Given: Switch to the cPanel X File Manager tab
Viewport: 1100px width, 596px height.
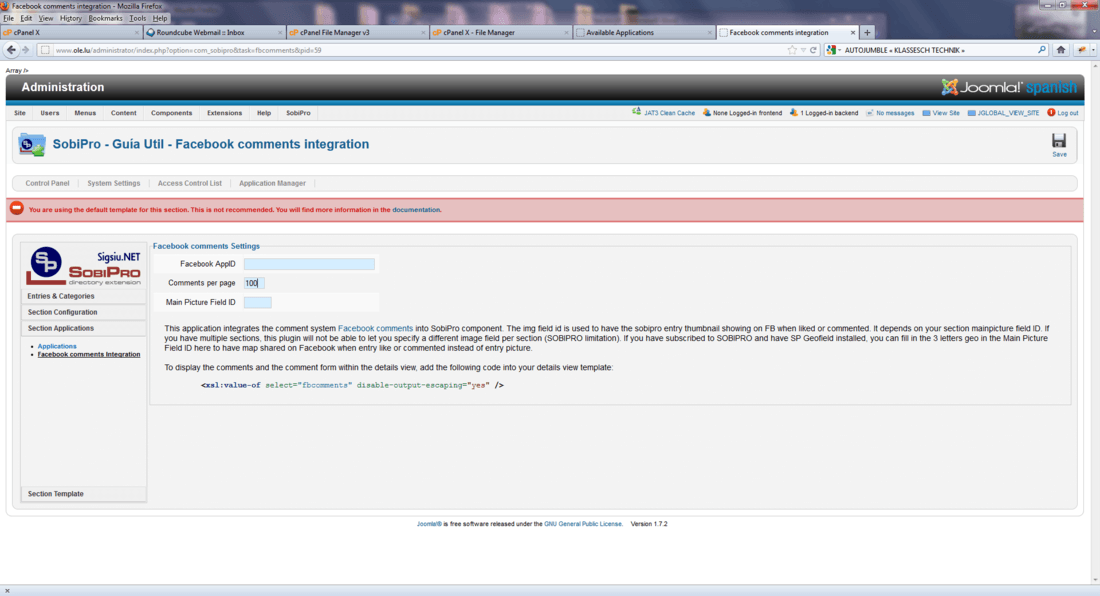Looking at the screenshot, I should (x=499, y=32).
